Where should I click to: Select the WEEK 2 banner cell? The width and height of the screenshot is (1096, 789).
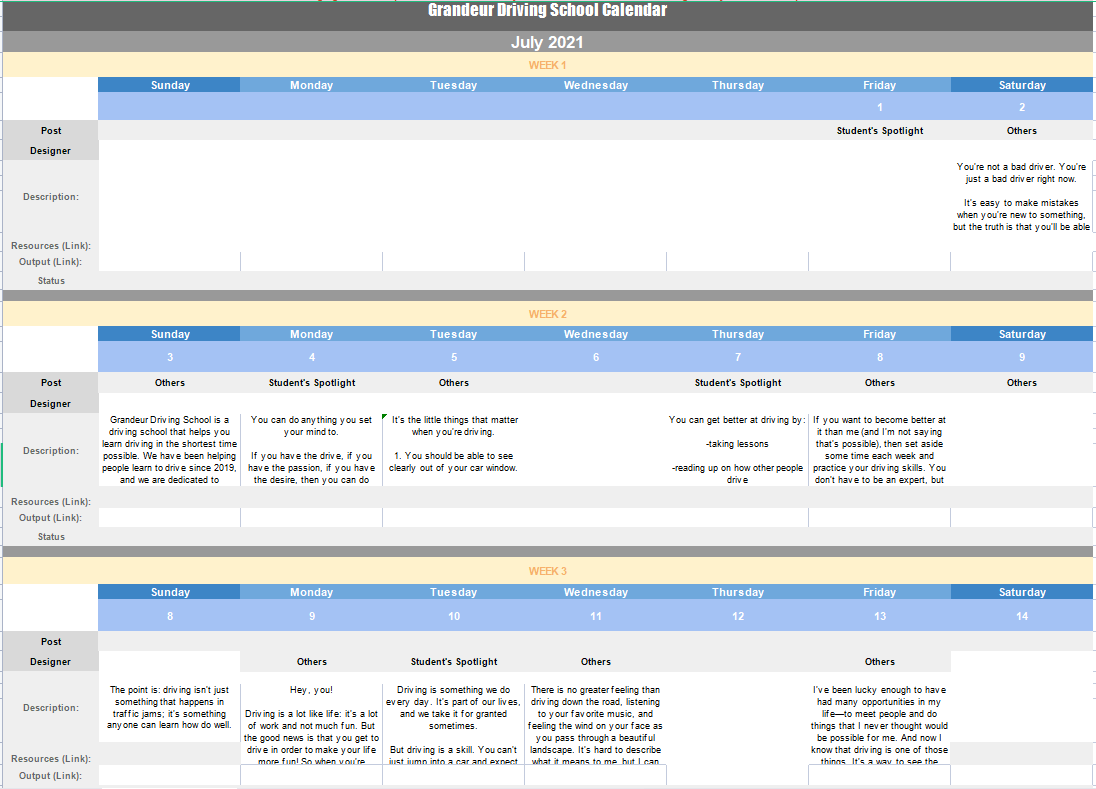coord(547,314)
